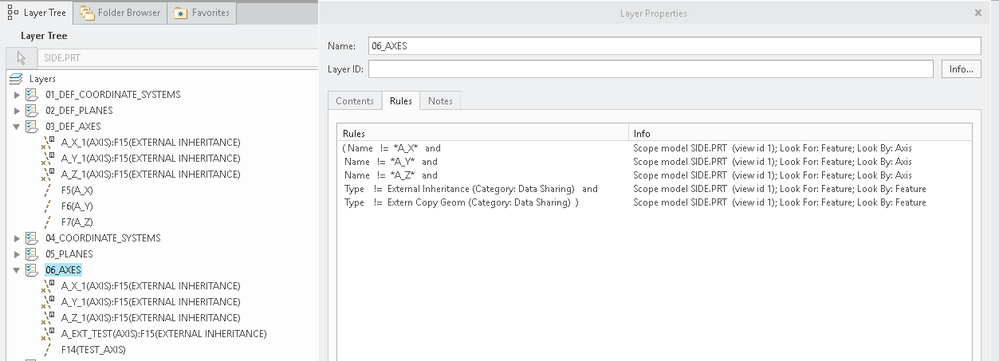This screenshot has width=999, height=361.
Task: Collapse the 06_AXES layer
Action: [x=17, y=270]
